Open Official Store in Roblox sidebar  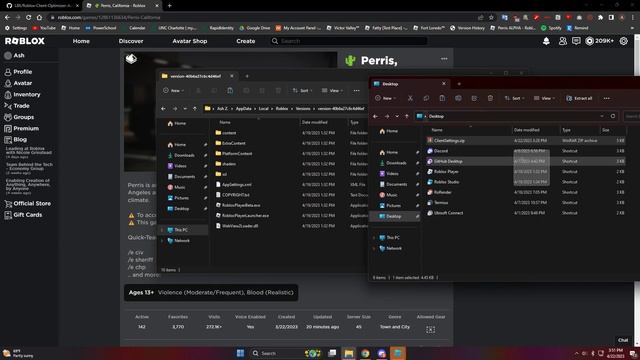coord(28,203)
